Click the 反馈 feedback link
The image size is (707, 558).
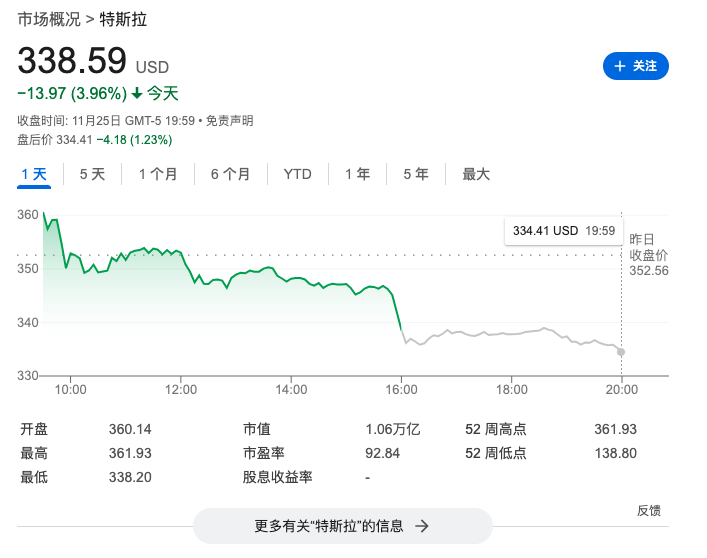[649, 510]
